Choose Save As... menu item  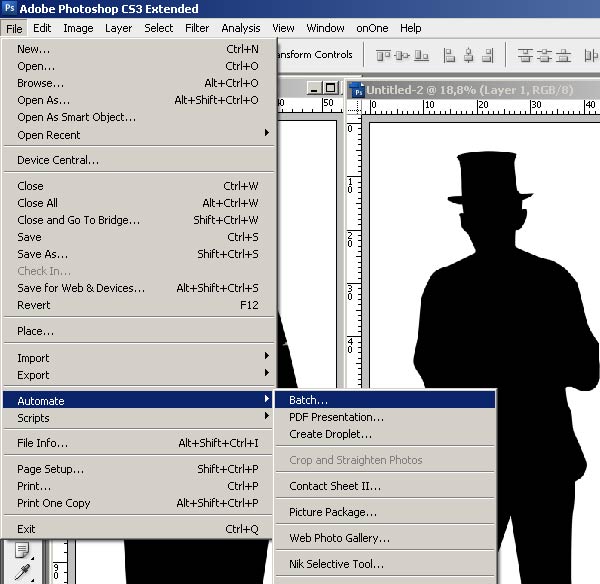[139, 254]
